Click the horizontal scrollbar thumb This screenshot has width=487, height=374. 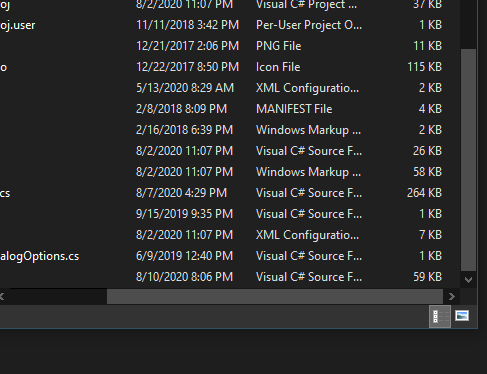tap(275, 296)
